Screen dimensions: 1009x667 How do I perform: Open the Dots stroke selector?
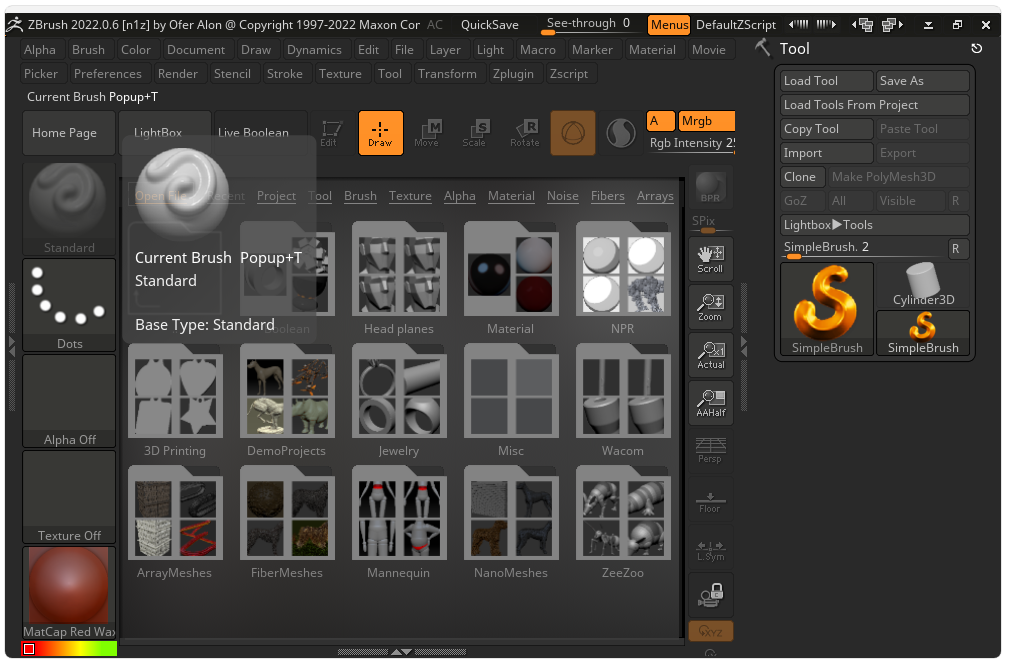[x=69, y=306]
